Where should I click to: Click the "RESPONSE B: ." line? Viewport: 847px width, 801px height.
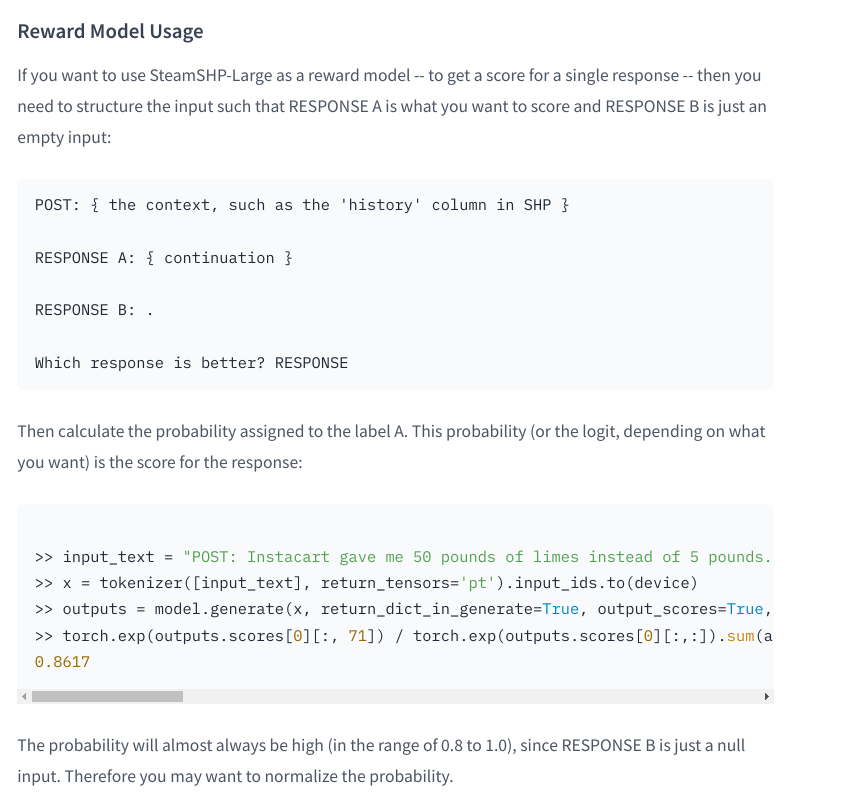(94, 310)
